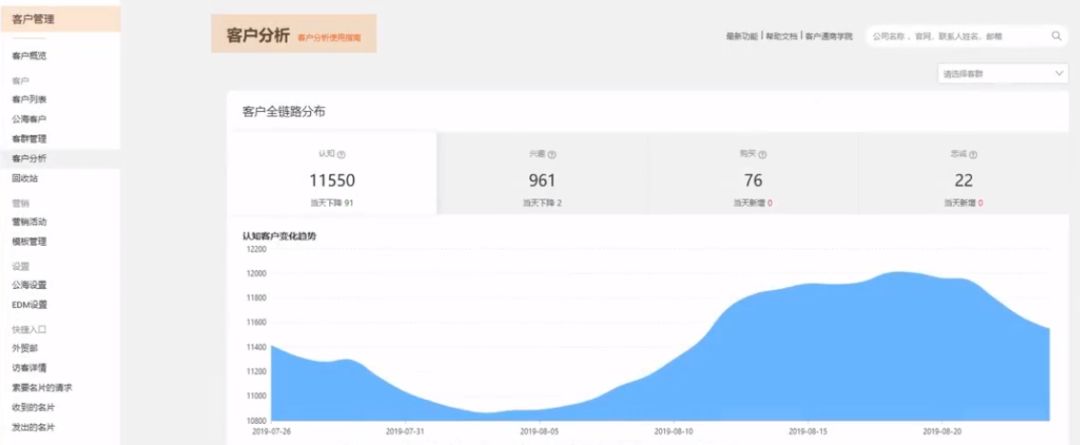Open EDM设置 in the sidebar
This screenshot has height=445, width=1080.
pos(30,304)
